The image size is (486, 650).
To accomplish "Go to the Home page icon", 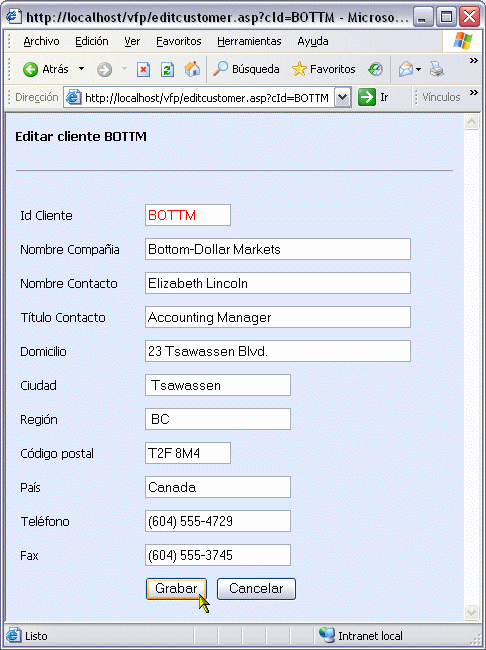I will pos(192,69).
